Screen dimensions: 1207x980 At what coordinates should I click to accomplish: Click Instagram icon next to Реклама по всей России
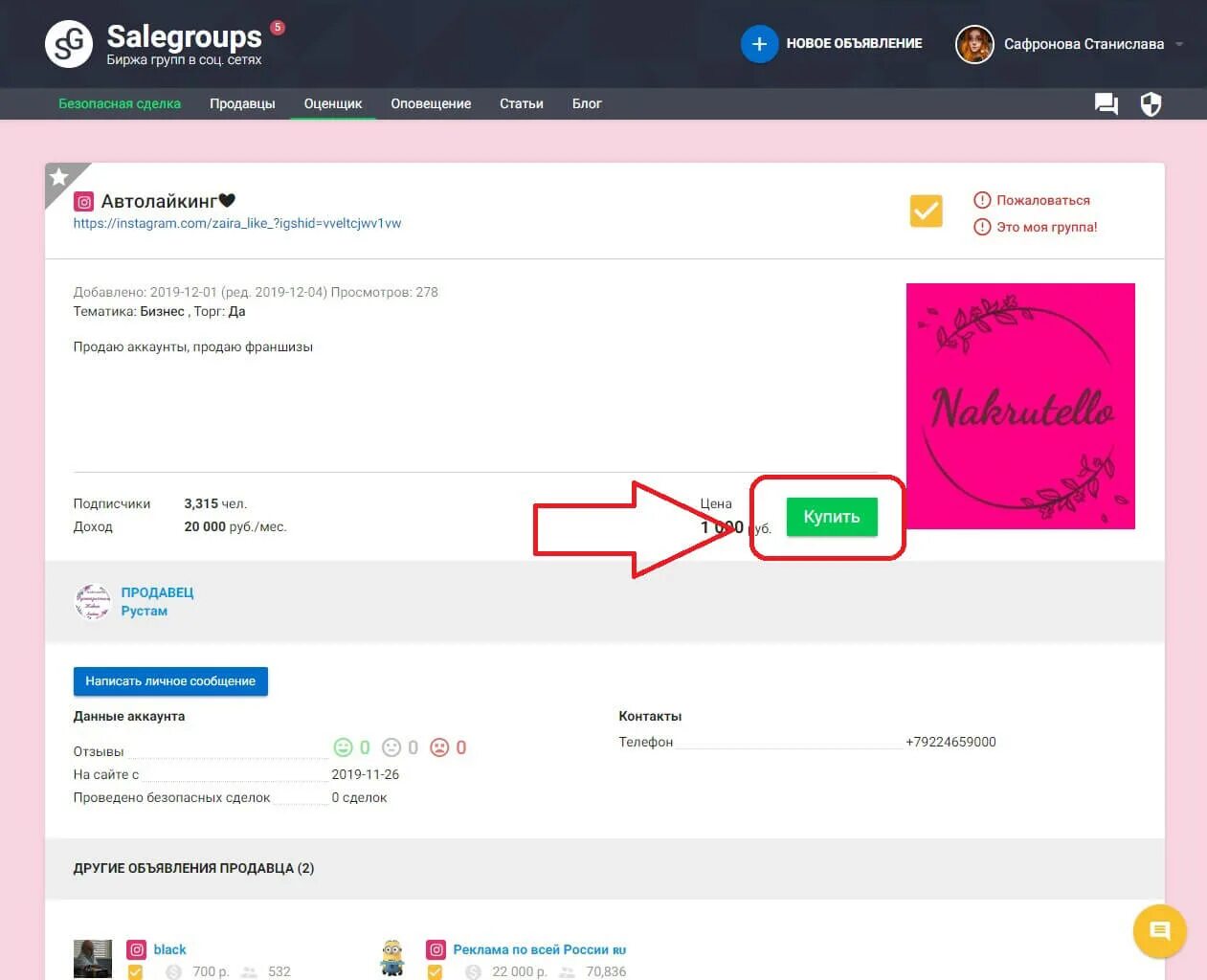coord(436,949)
